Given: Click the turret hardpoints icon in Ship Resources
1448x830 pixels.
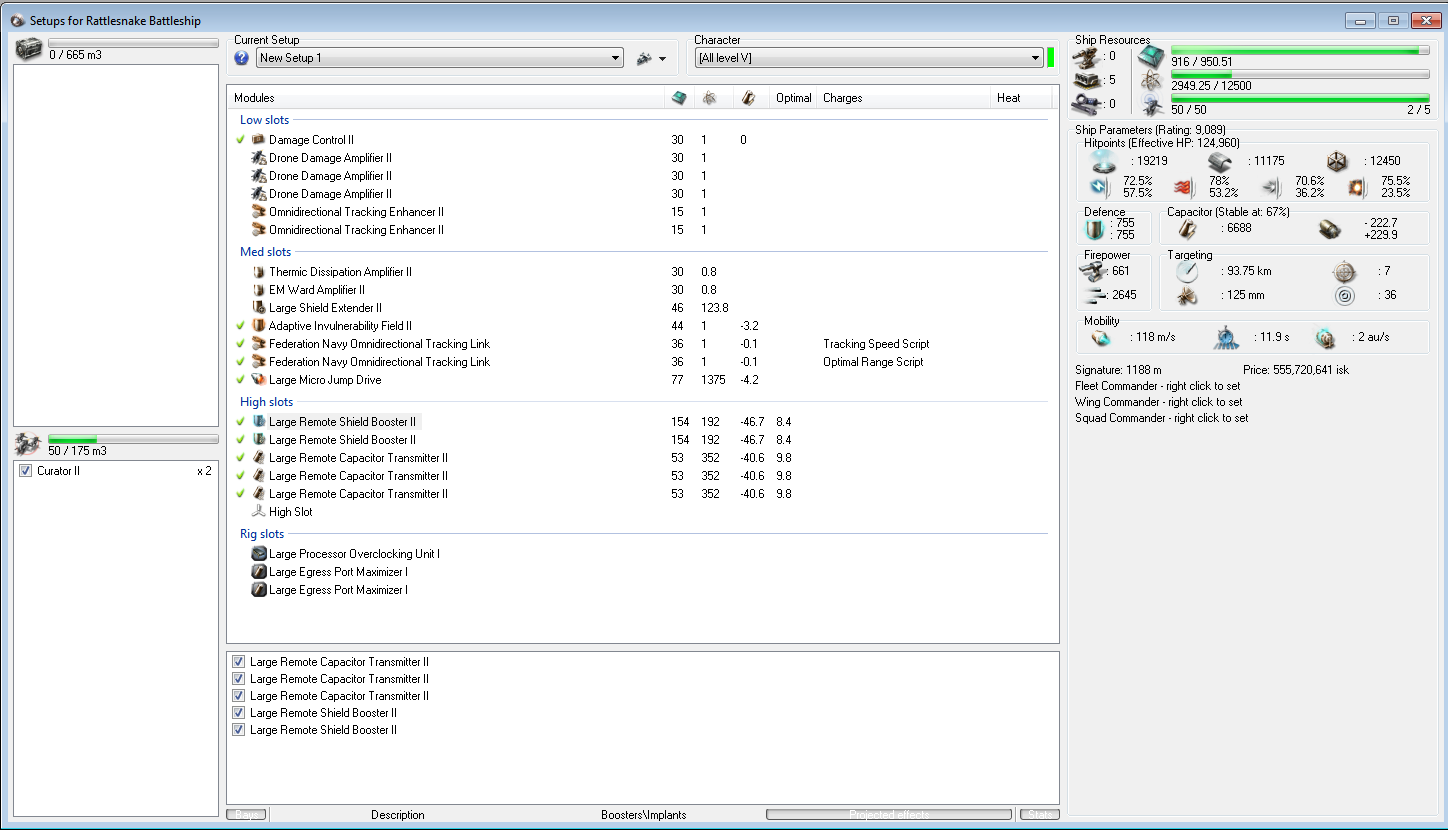Looking at the screenshot, I should click(x=1086, y=56).
